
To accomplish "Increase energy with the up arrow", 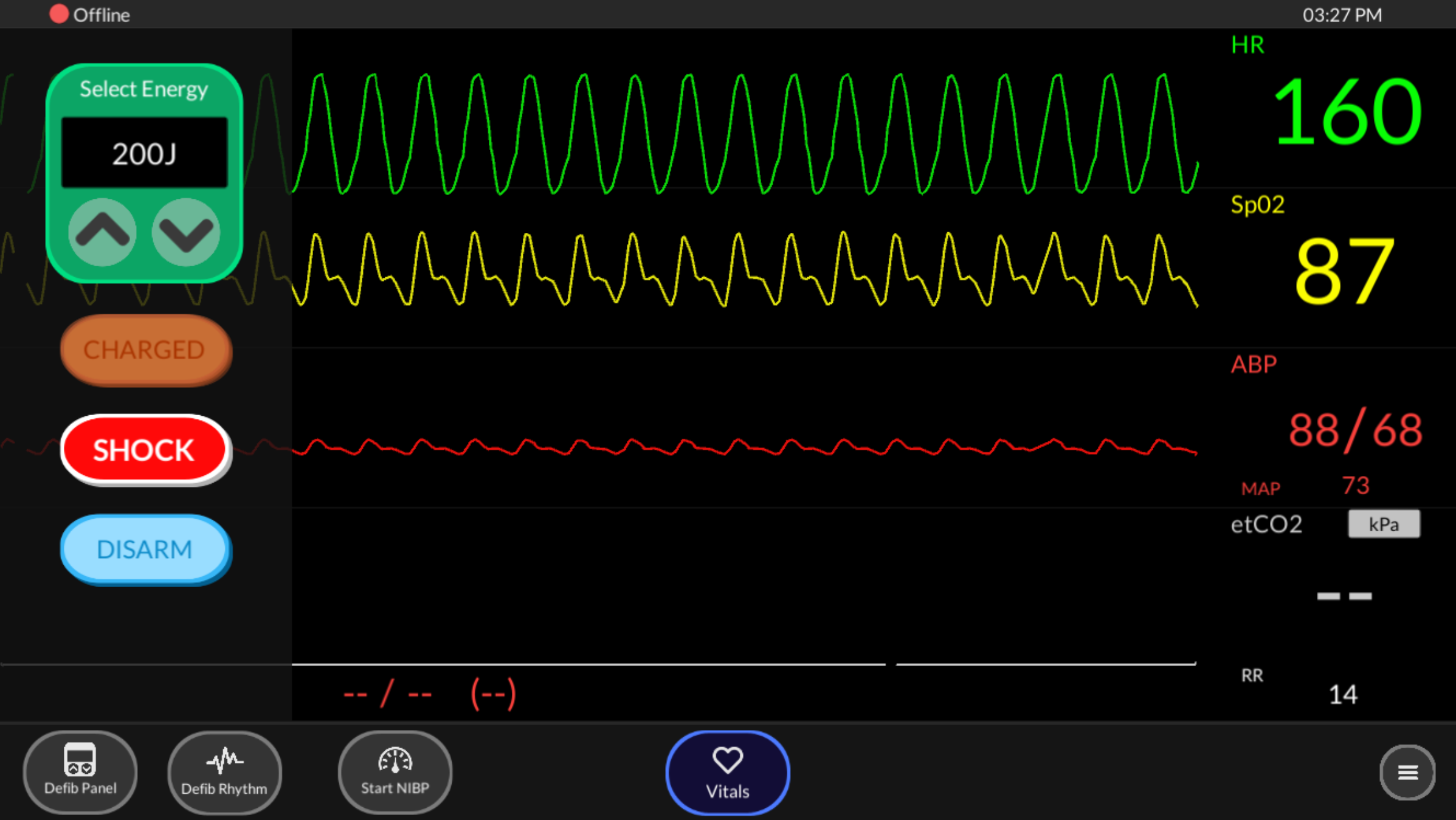I will [102, 233].
